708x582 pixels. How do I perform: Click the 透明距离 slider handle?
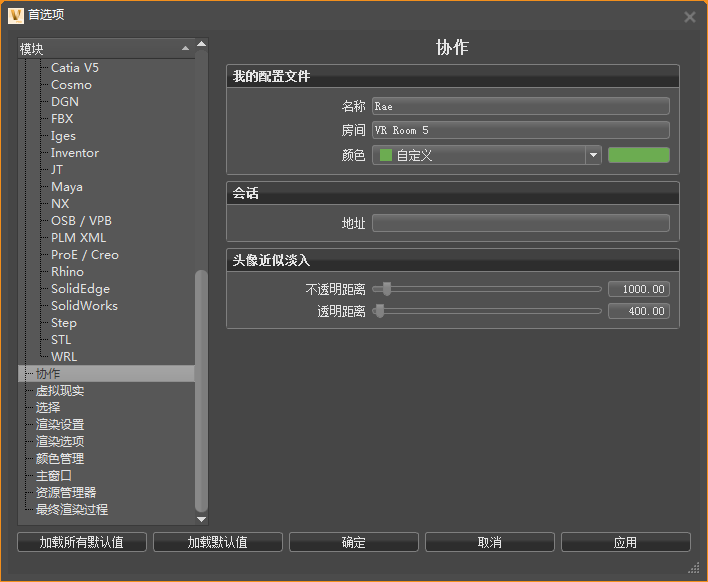click(x=380, y=311)
